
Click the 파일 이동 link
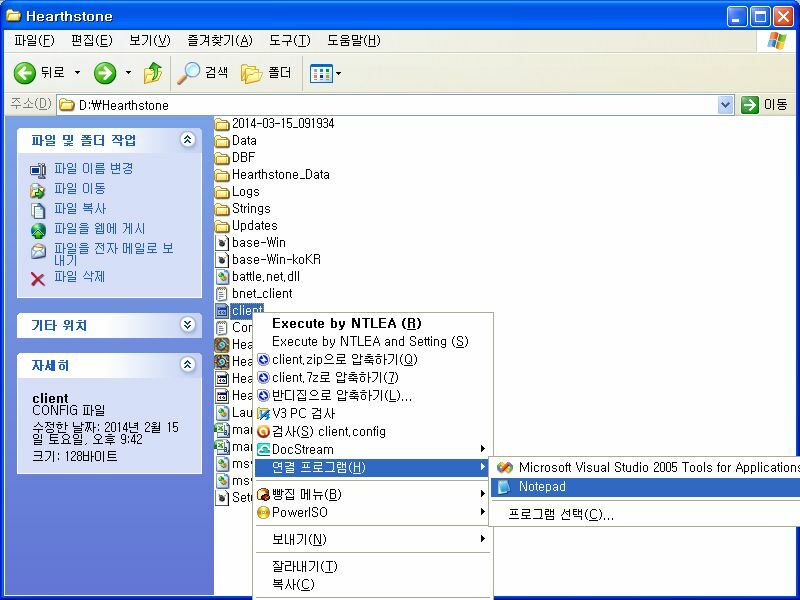click(x=80, y=188)
